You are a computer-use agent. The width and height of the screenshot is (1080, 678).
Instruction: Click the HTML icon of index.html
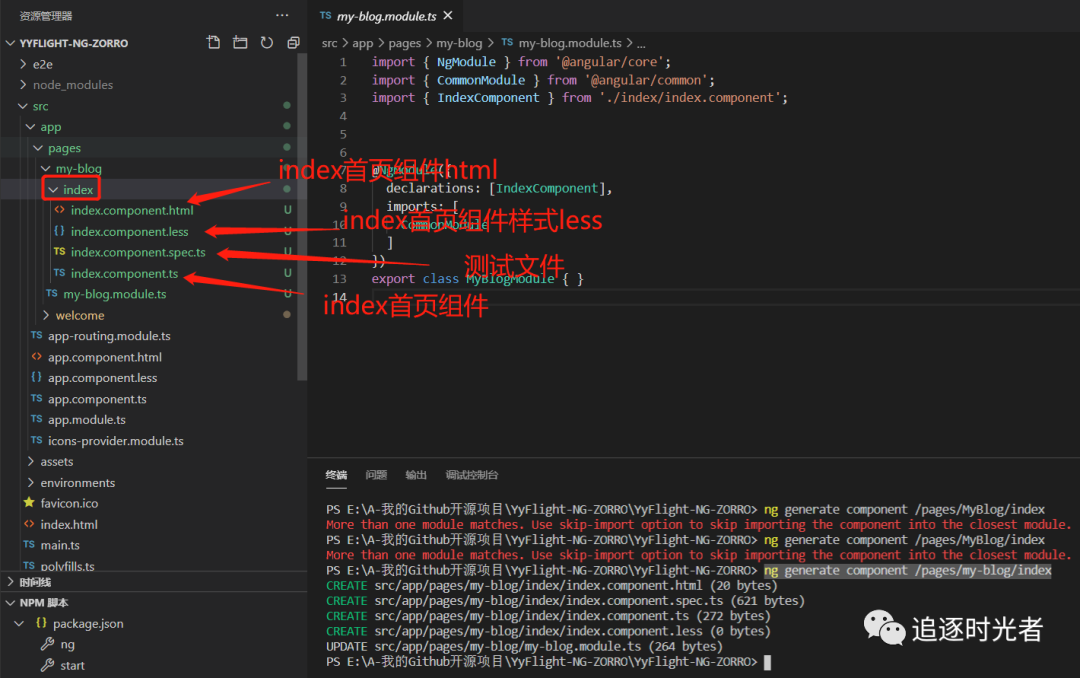[29, 524]
